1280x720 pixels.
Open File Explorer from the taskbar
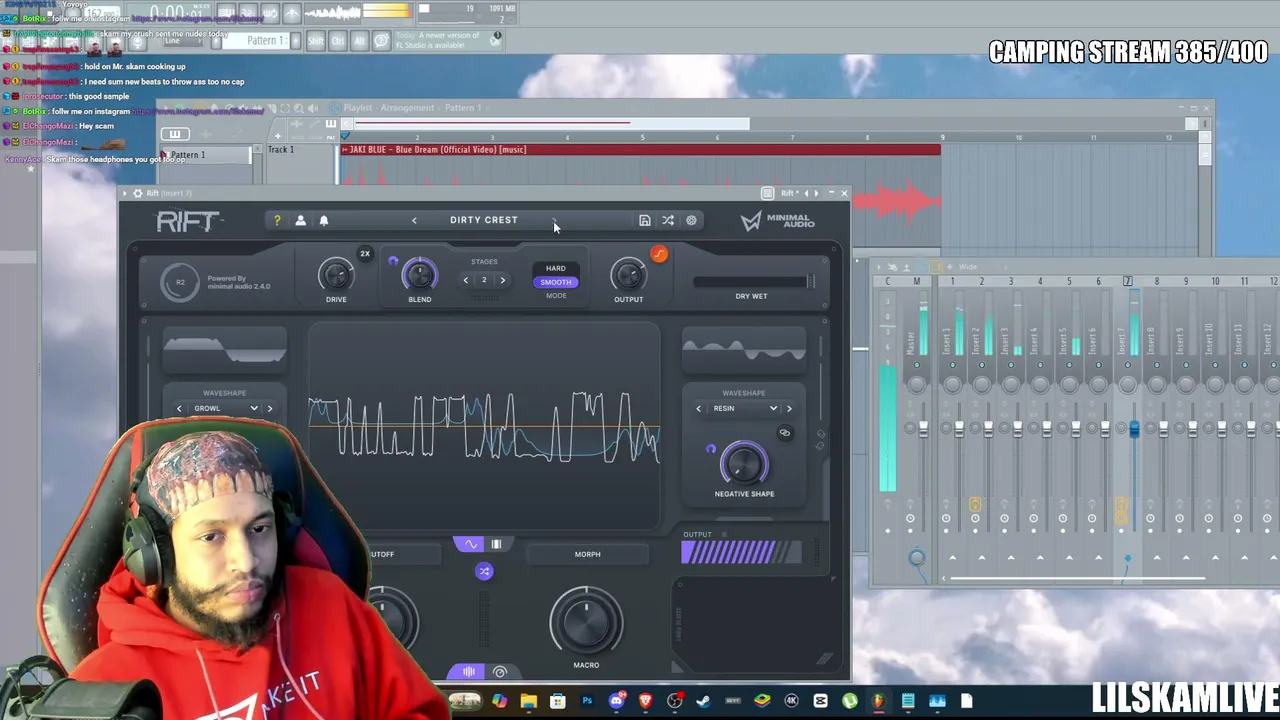[x=528, y=701]
